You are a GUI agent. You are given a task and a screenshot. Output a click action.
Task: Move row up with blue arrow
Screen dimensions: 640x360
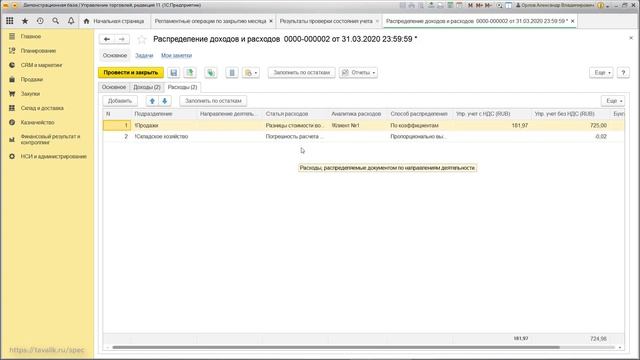(152, 101)
